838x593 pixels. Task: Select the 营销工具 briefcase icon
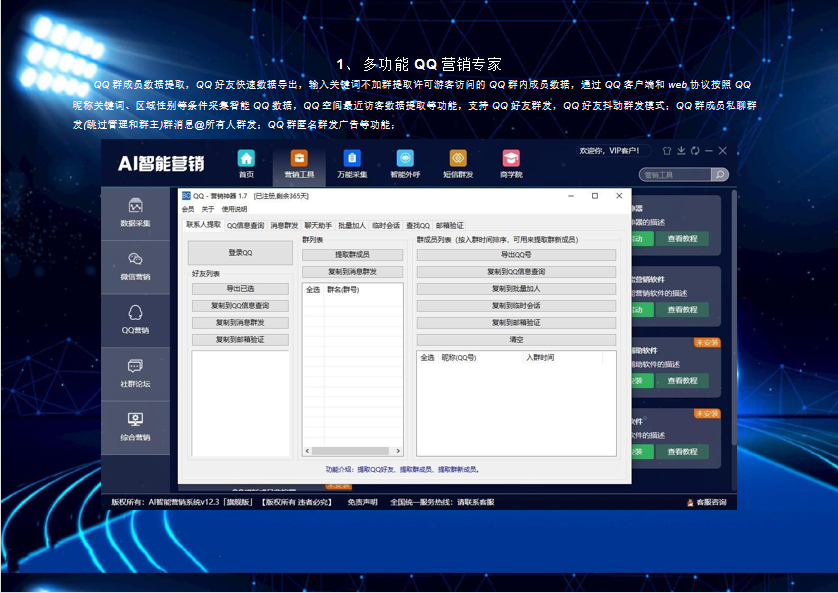pos(299,159)
